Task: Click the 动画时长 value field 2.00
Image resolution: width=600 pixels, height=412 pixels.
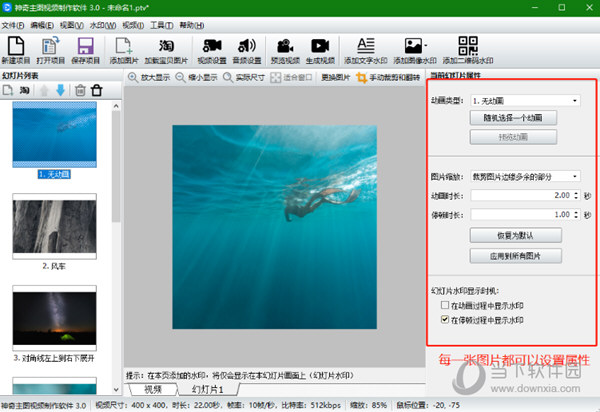Action: click(522, 195)
